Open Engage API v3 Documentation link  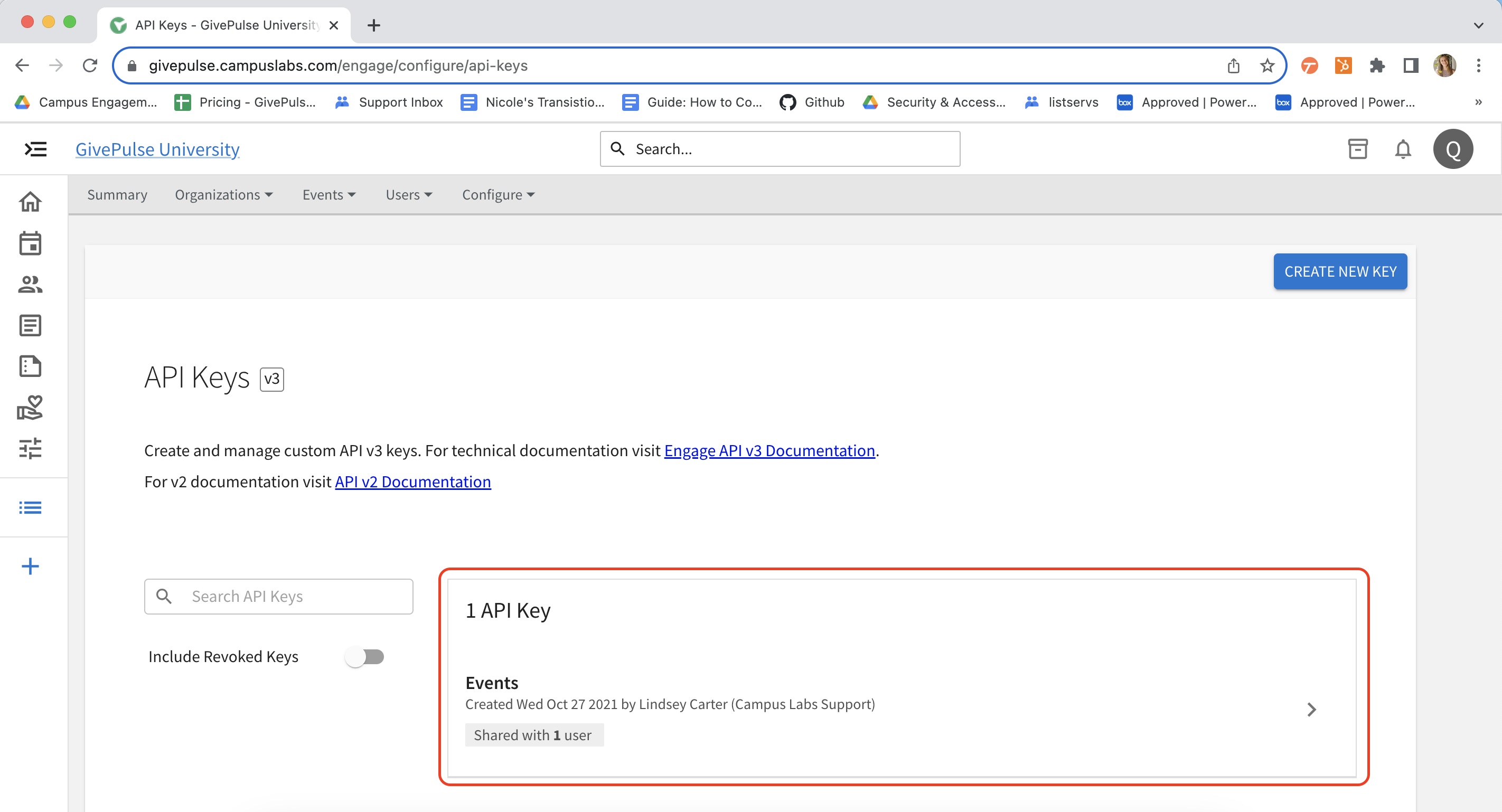(x=769, y=450)
